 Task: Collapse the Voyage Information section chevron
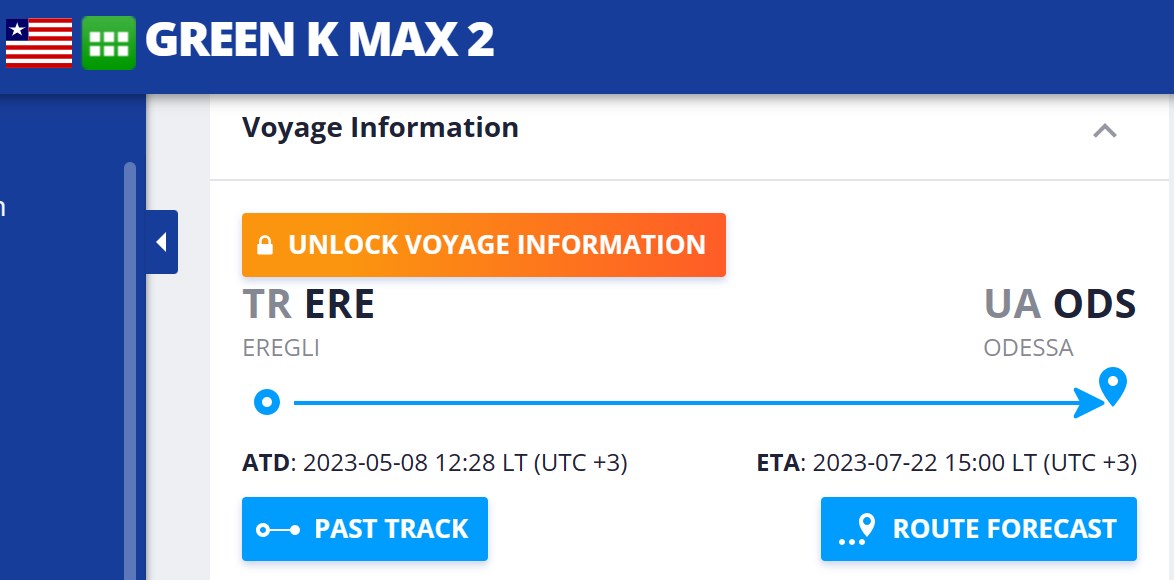coord(1104,130)
